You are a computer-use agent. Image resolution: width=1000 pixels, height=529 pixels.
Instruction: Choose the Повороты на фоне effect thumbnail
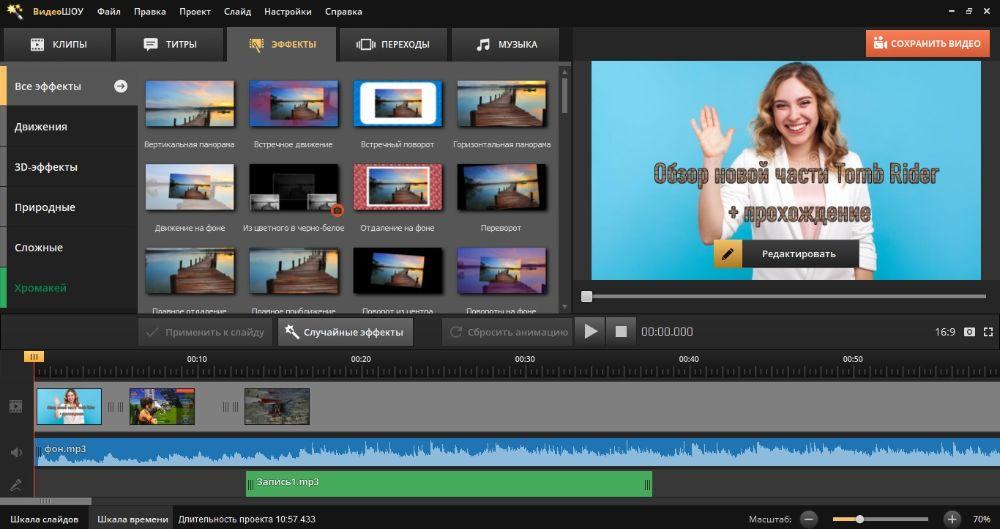tap(502, 271)
